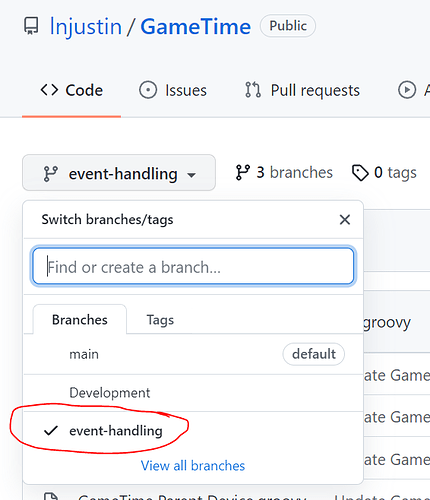This screenshot has height=500, width=430.
Task: Focus the Find or create a branch field
Action: (x=193, y=266)
